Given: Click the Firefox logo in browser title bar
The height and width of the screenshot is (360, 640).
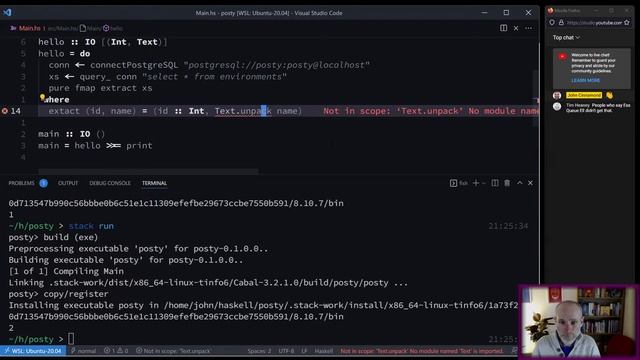Looking at the screenshot, I should (551, 11).
